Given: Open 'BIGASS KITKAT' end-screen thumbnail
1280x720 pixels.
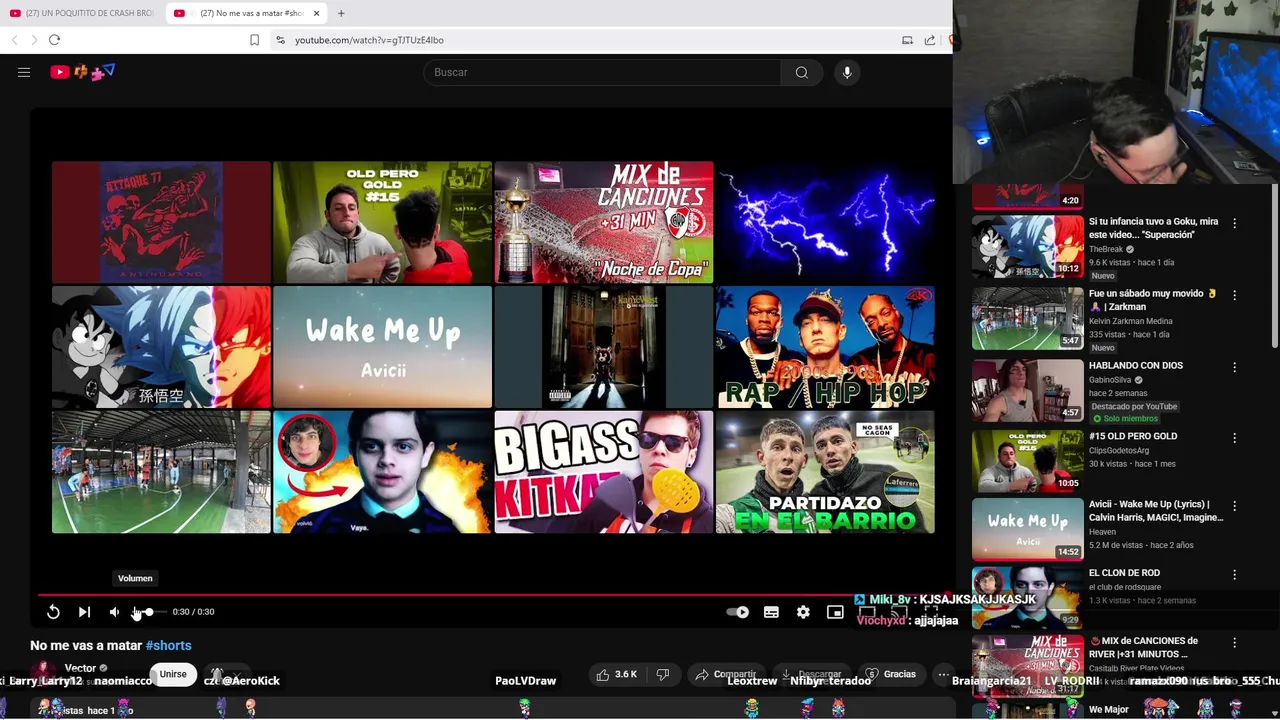Looking at the screenshot, I should [604, 472].
